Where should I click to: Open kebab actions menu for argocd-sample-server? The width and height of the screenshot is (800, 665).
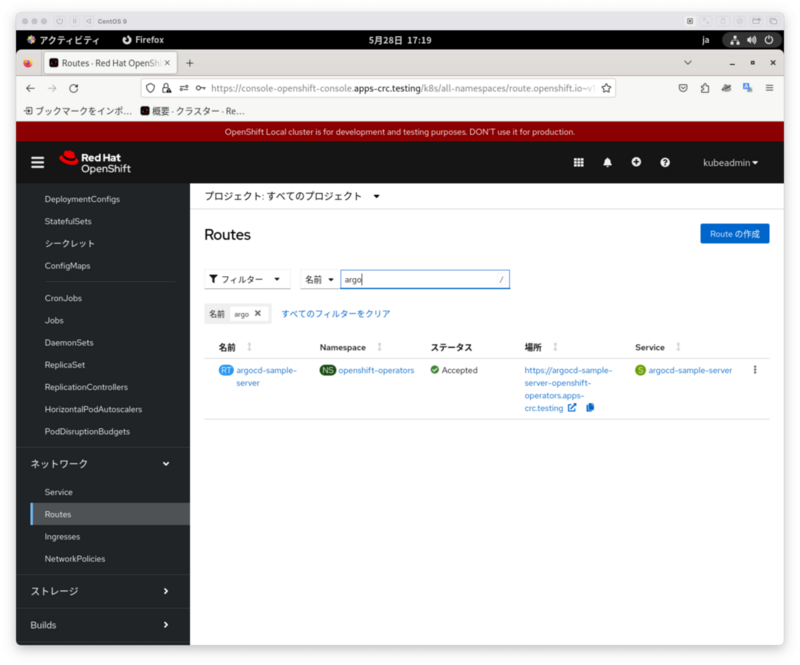pos(755,370)
